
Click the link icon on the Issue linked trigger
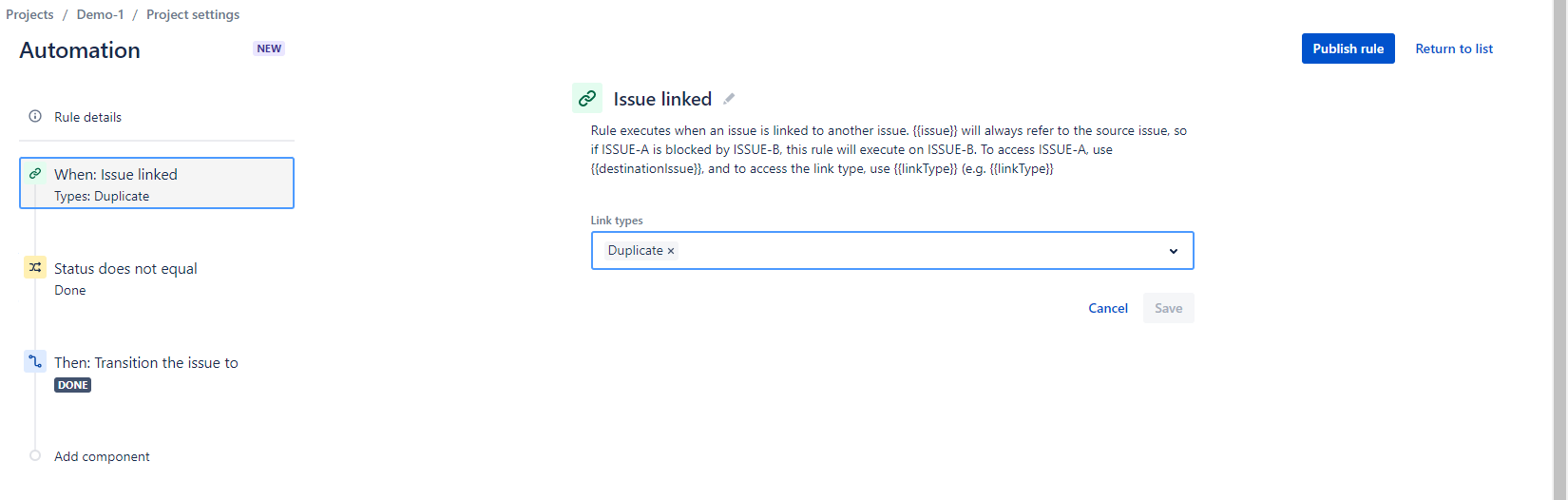(35, 174)
